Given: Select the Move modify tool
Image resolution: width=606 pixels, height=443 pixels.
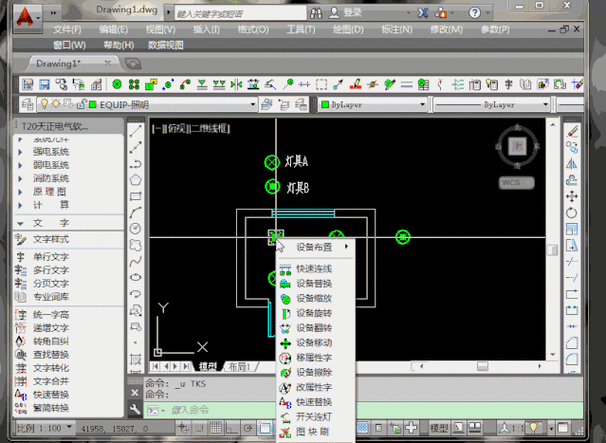Looking at the screenshot, I should tap(572, 196).
